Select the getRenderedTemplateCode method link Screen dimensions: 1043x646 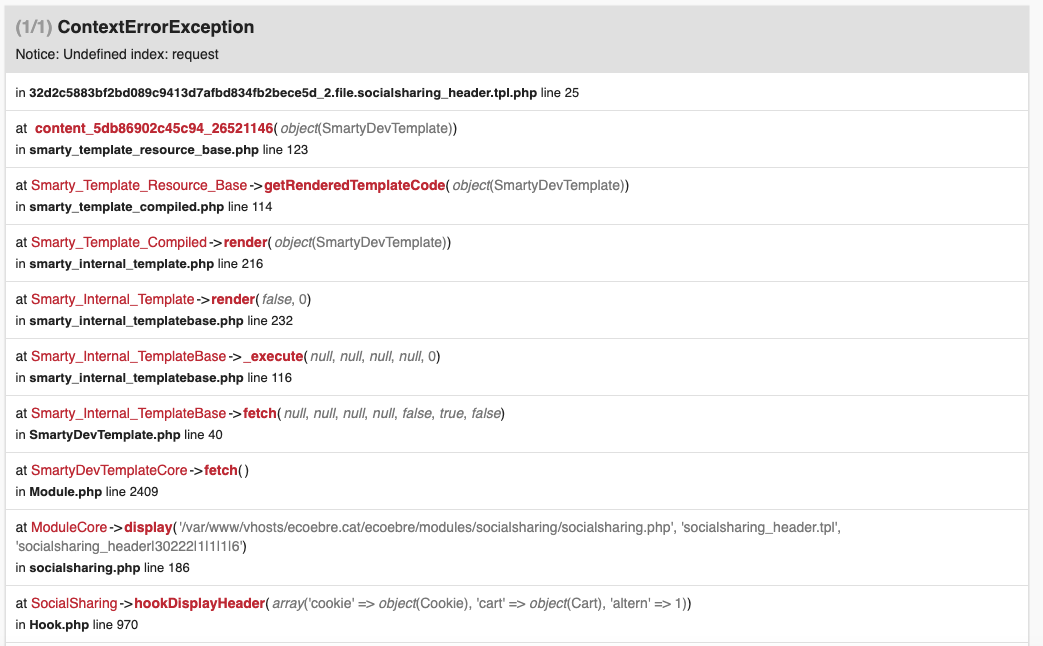pyautogui.click(x=354, y=185)
